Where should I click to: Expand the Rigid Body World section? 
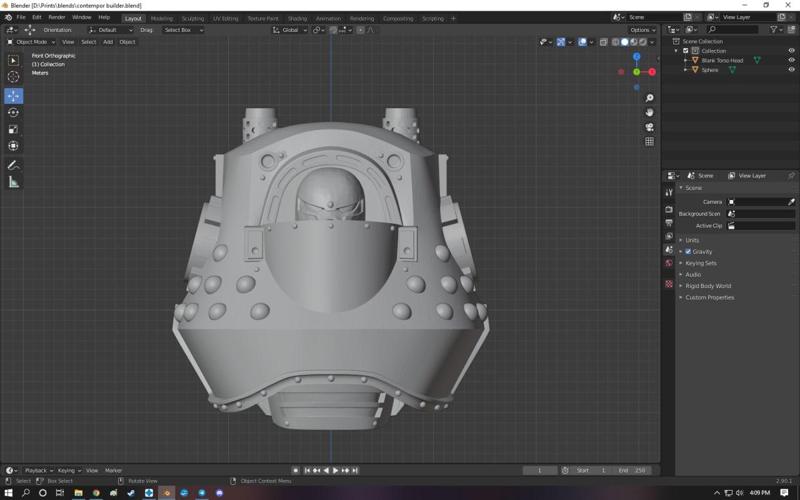click(707, 286)
